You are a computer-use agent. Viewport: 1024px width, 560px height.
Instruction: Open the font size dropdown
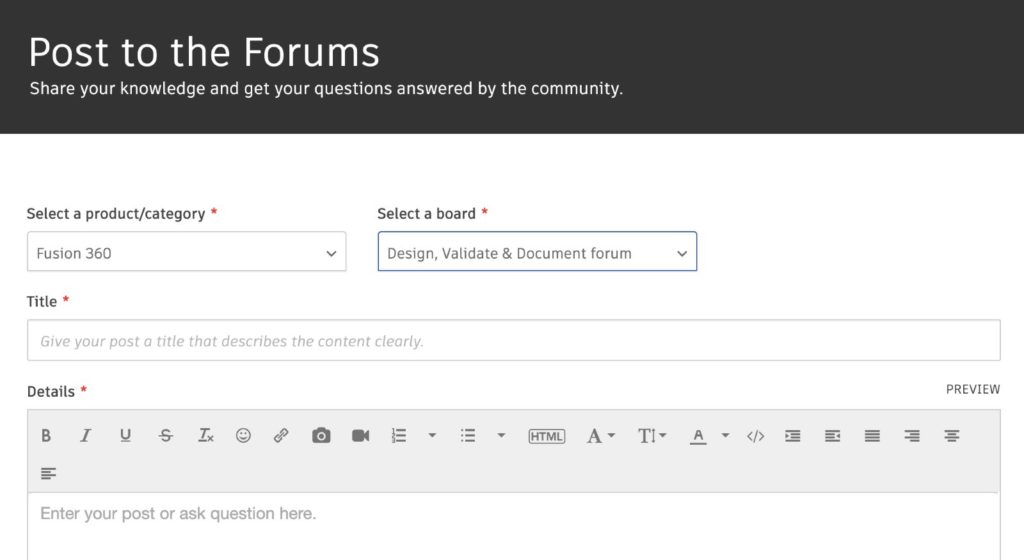pos(652,436)
